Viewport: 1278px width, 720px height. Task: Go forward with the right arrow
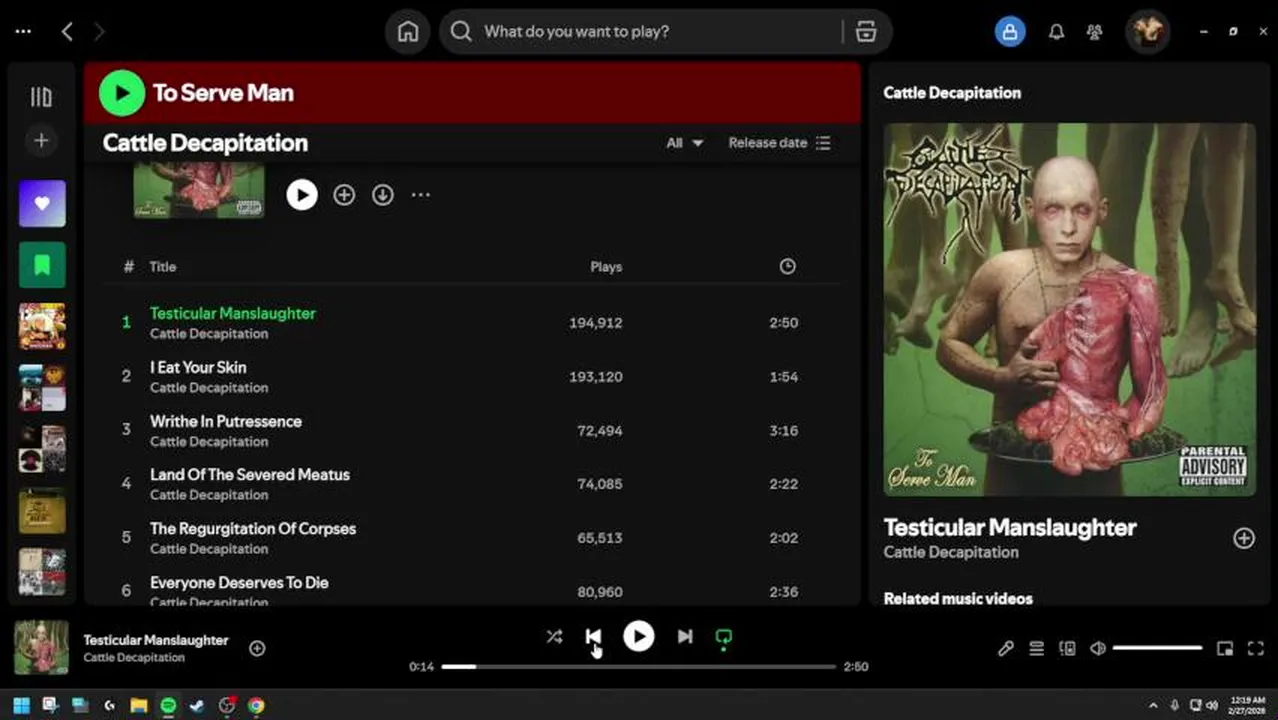tap(99, 32)
